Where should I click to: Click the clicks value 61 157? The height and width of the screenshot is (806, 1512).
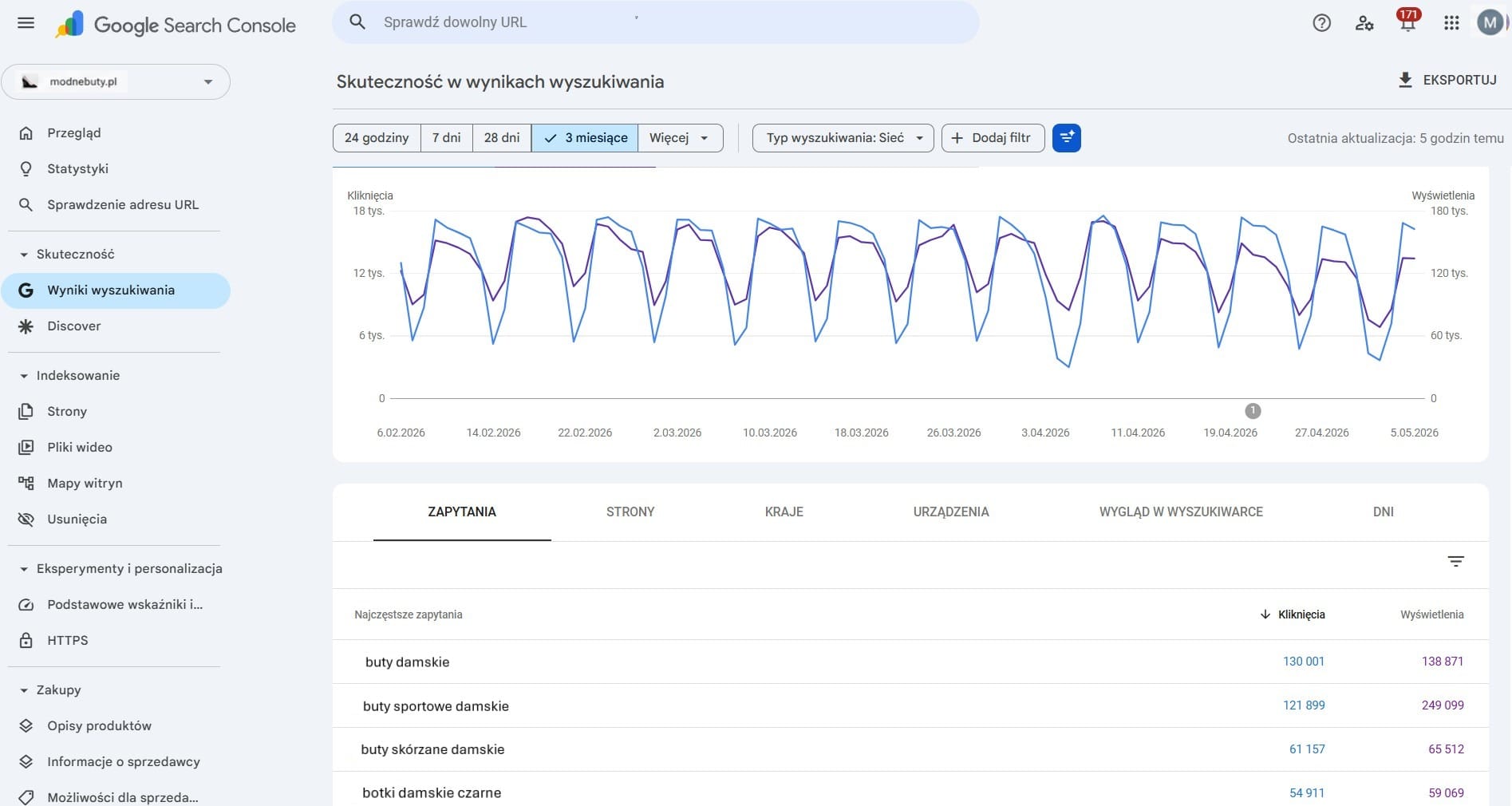pos(1307,749)
